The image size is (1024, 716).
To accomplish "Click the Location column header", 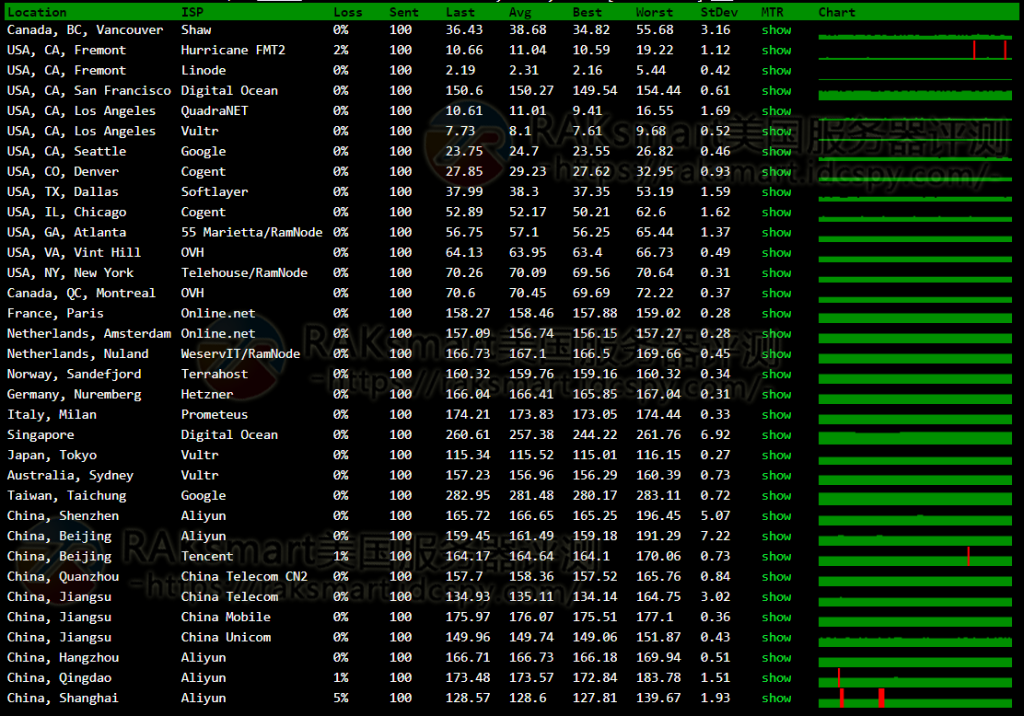I will [37, 12].
